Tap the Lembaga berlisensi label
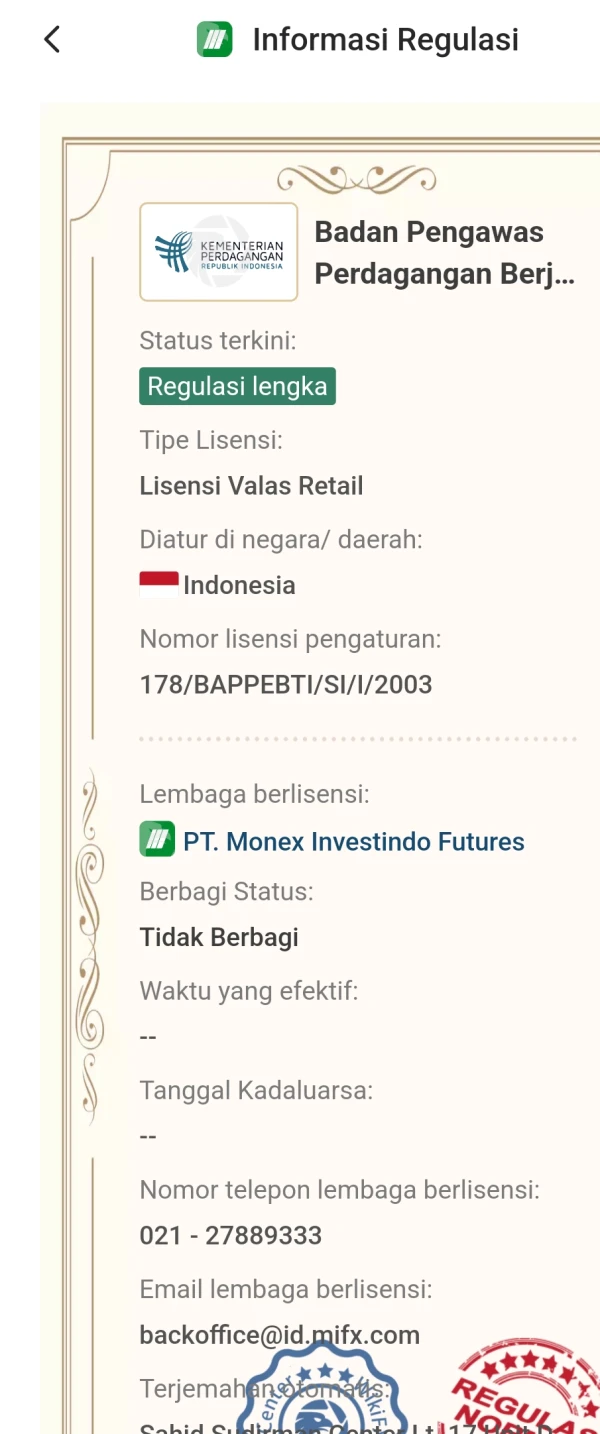The image size is (600, 1434). (x=255, y=794)
